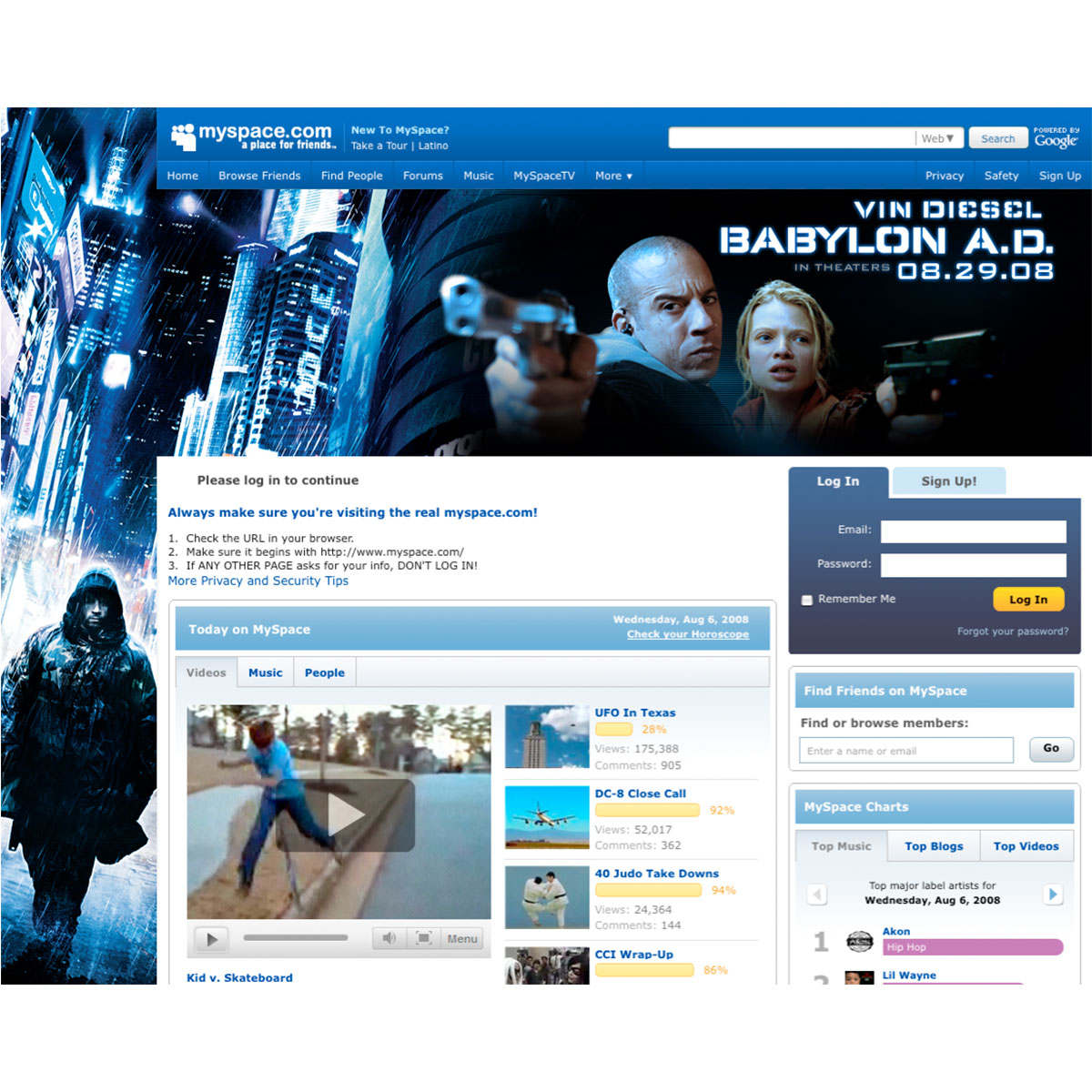Toggle fullscreen icon in video controls

tap(424, 938)
